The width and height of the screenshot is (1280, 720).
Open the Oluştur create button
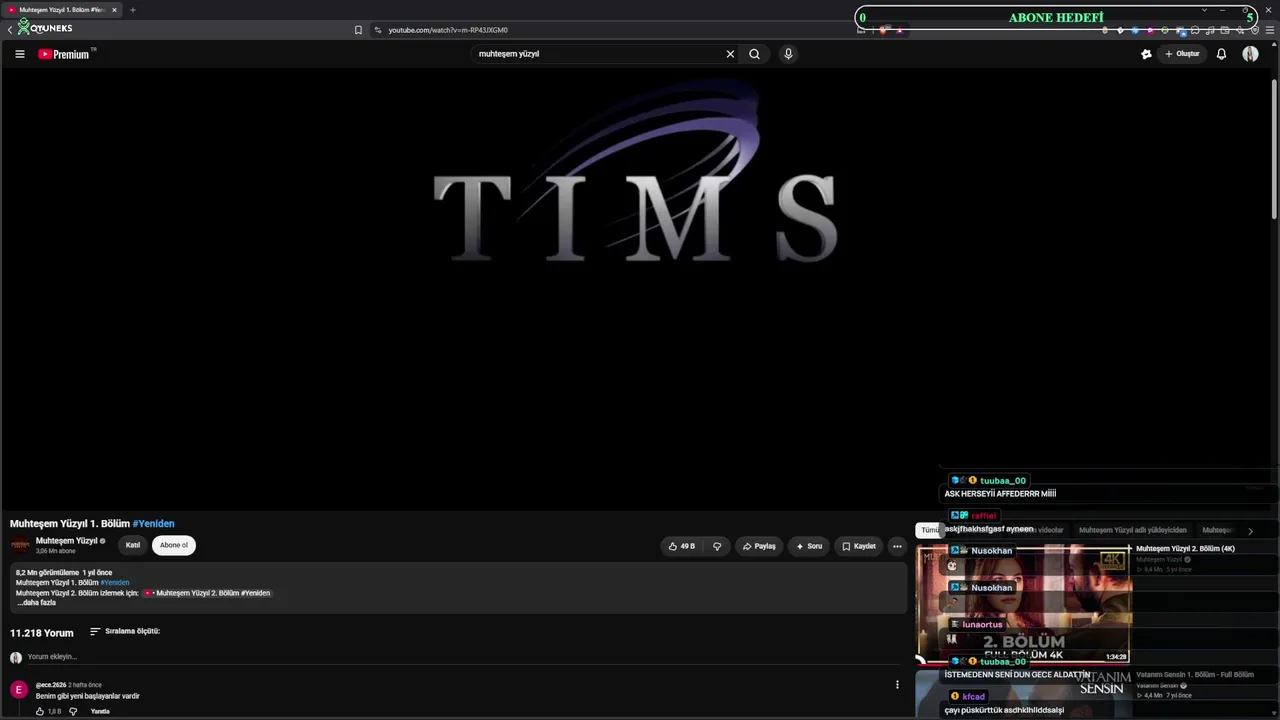tap(1182, 54)
